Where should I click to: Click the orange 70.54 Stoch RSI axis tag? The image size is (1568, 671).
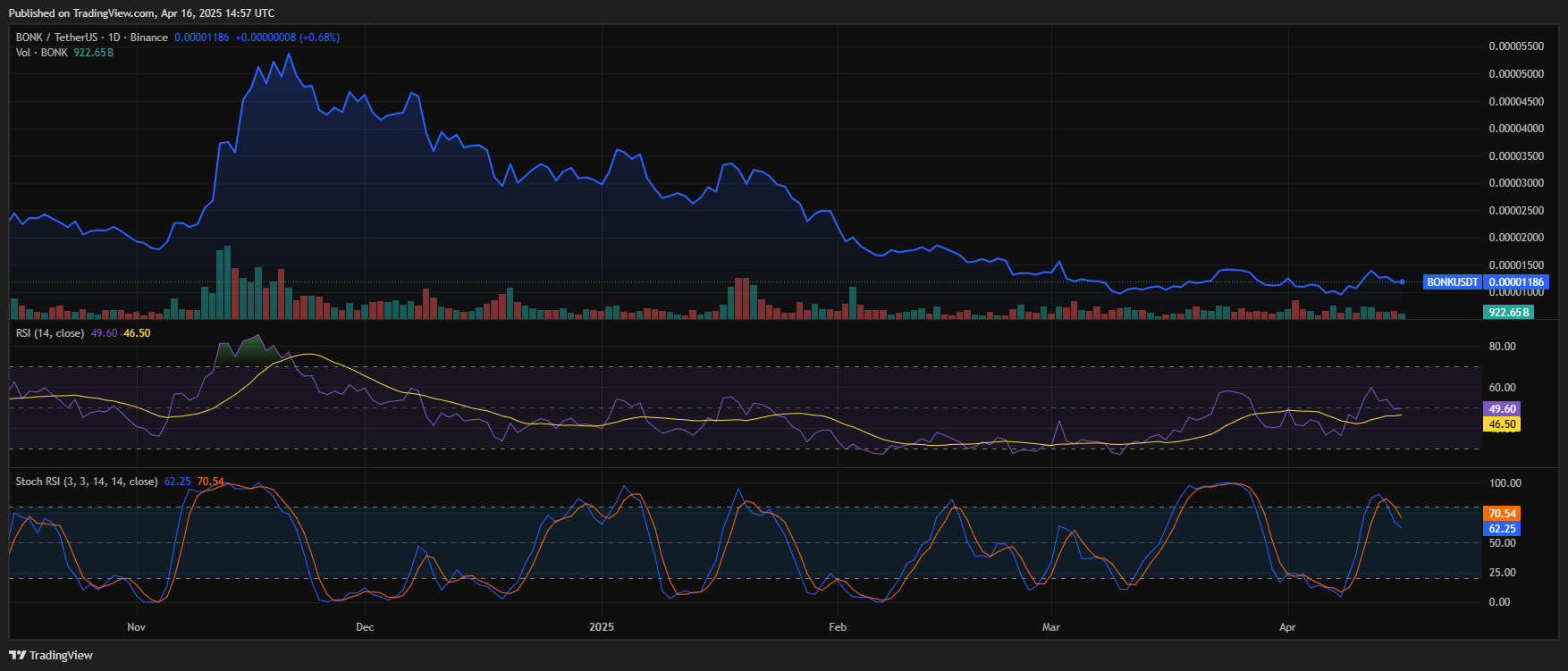(1502, 514)
